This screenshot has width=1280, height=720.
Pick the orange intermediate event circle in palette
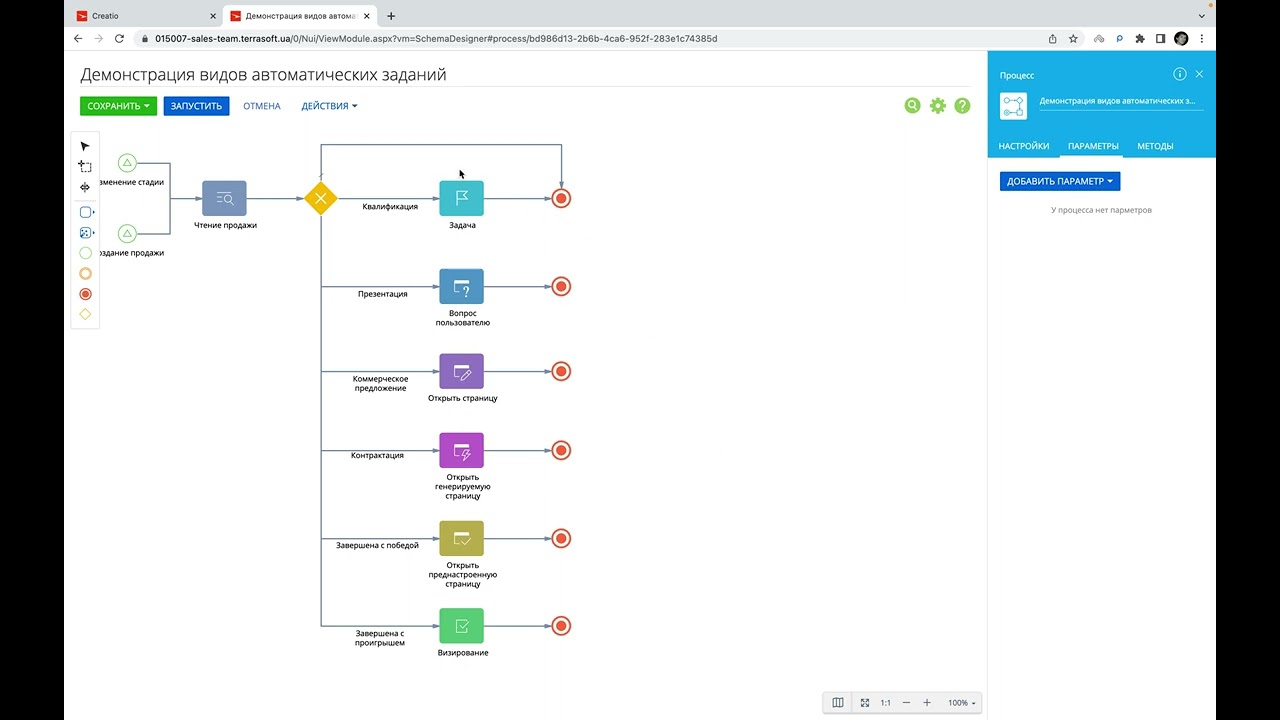pyautogui.click(x=85, y=273)
